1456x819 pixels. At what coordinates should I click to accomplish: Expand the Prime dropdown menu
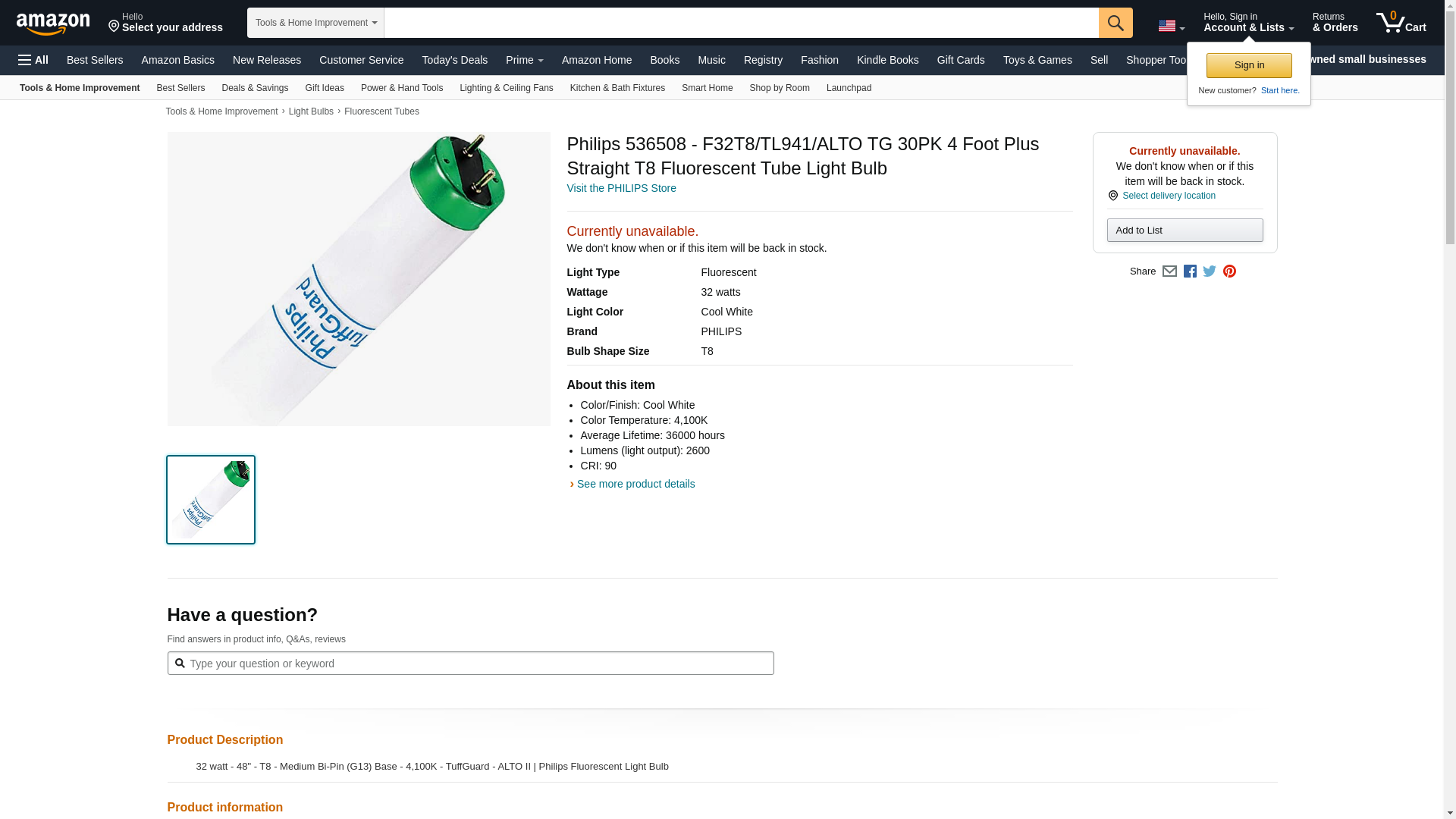[x=524, y=60]
